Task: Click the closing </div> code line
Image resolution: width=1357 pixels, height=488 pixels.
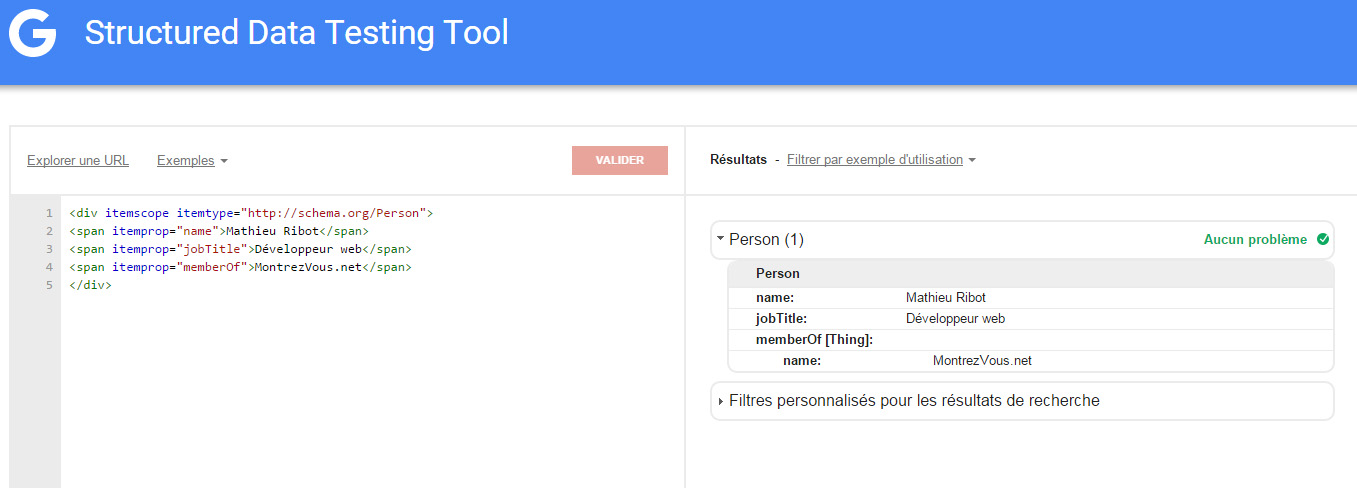Action: click(90, 285)
